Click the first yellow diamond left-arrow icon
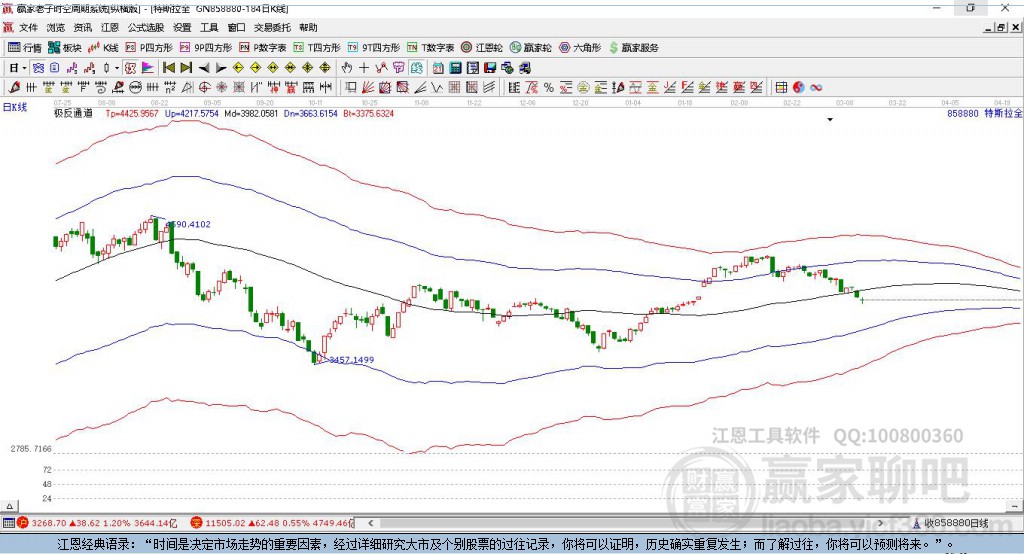Screen dimensions: 1024x554 tap(238, 68)
